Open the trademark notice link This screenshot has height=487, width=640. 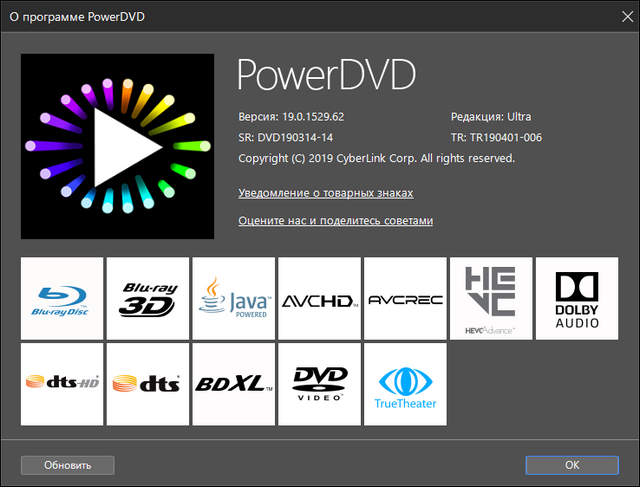coord(326,193)
